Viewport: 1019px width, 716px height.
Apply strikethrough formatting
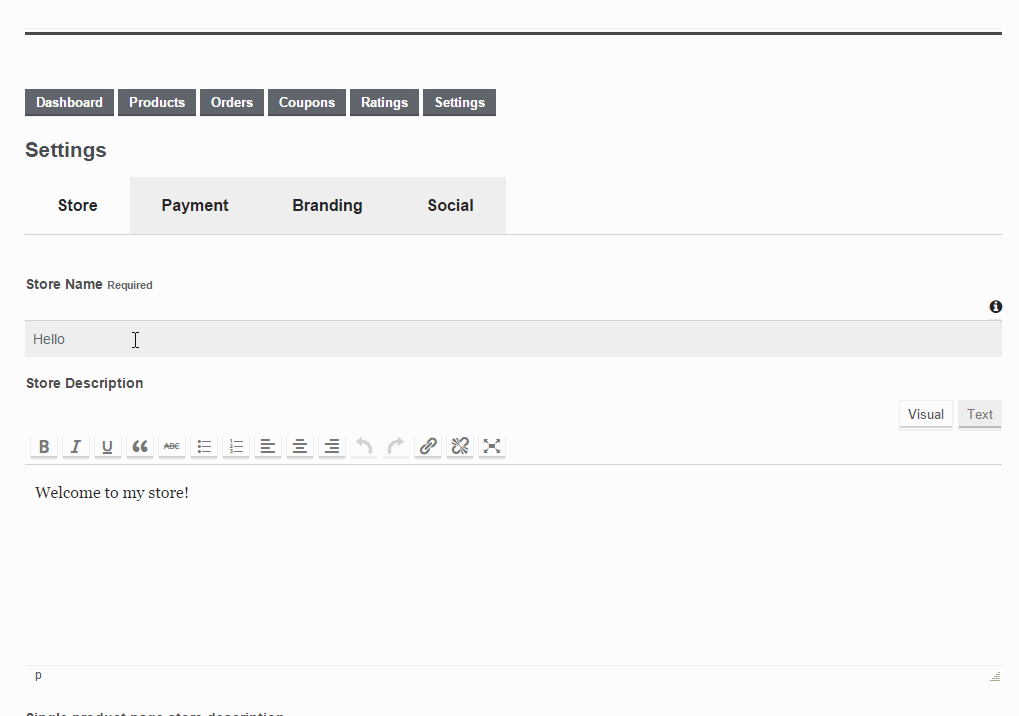click(171, 446)
